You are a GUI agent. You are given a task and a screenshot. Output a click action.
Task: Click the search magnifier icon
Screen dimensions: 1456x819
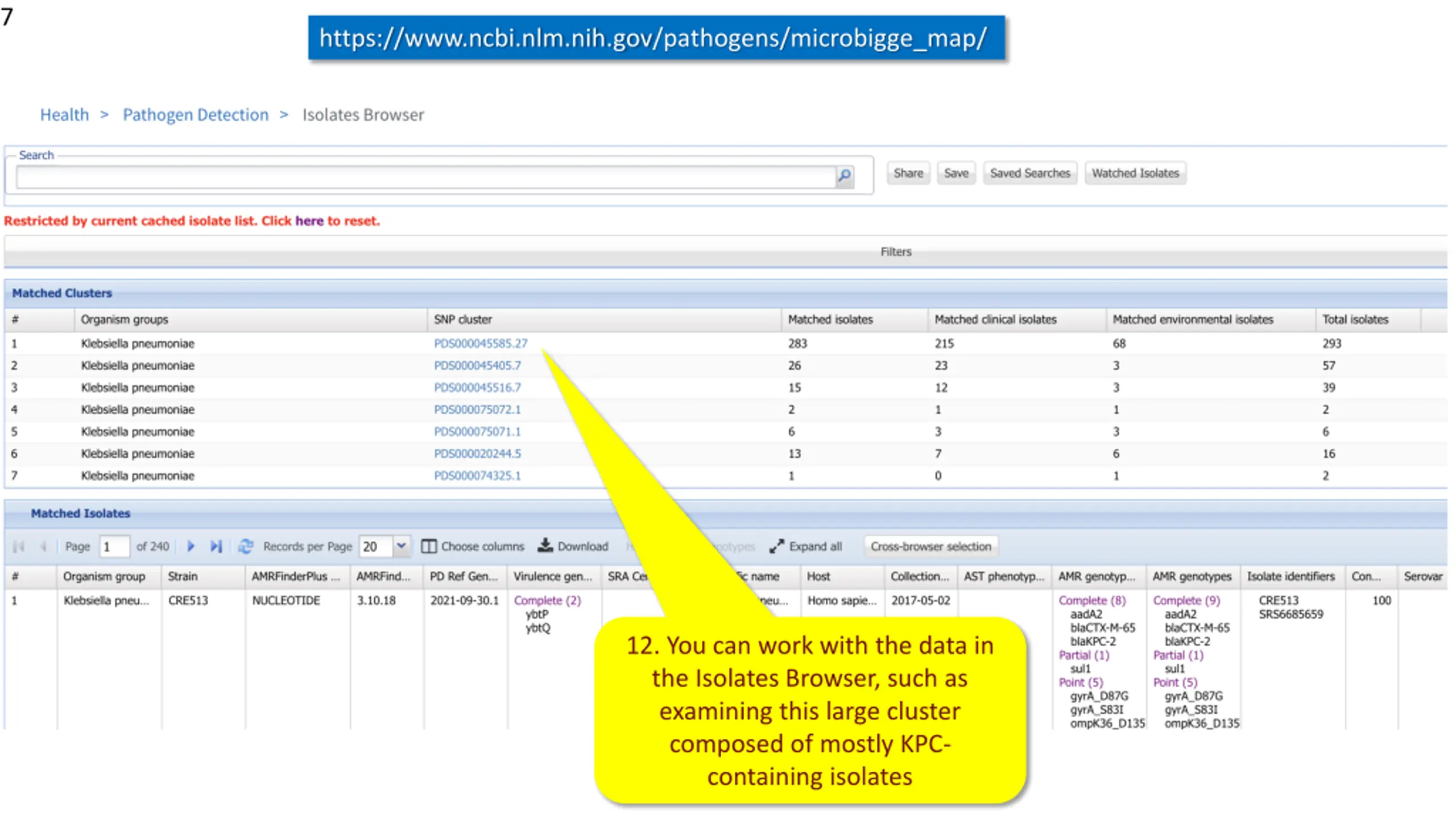(845, 176)
